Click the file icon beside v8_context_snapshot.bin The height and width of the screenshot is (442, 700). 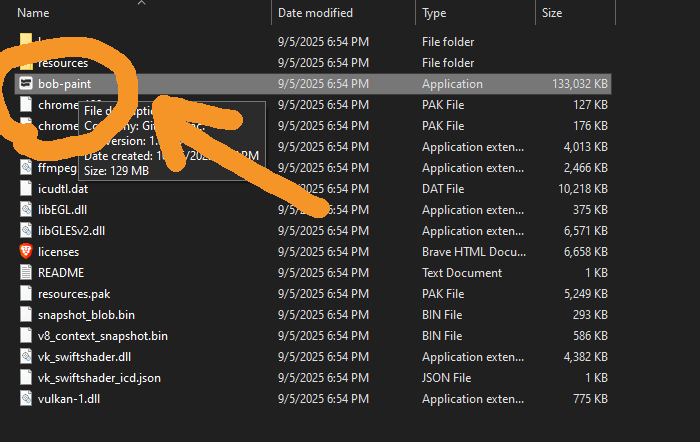[26, 335]
